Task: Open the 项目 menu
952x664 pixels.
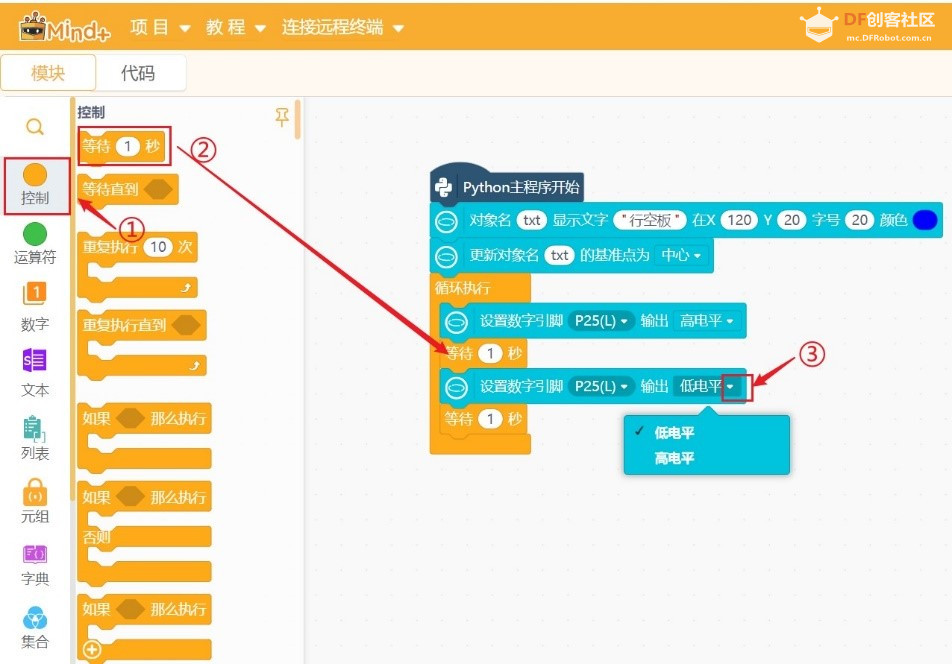Action: pos(159,28)
